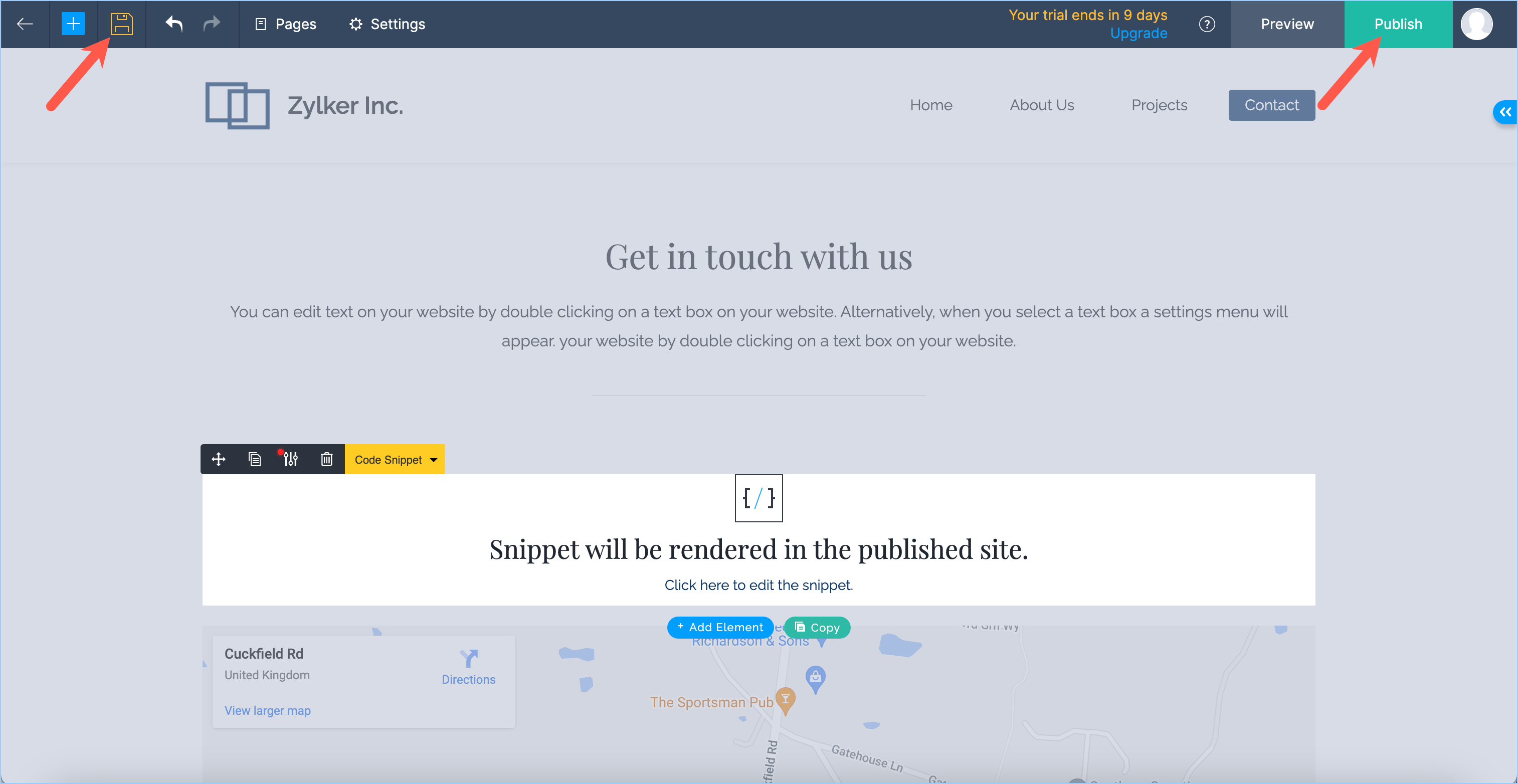Click the Preview button

[1287, 24]
